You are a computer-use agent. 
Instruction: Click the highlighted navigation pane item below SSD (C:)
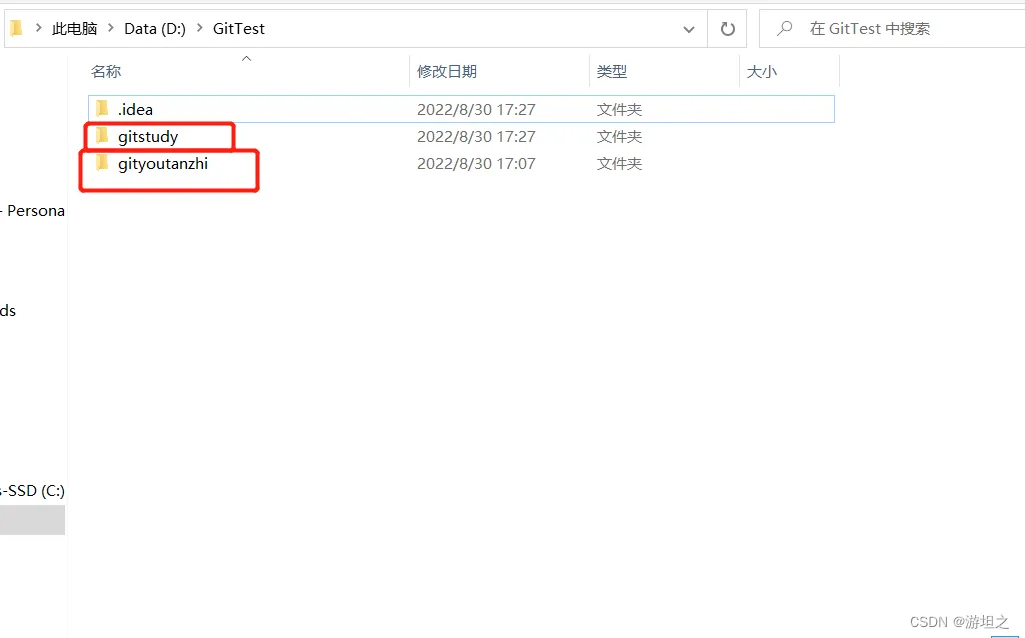[33, 520]
